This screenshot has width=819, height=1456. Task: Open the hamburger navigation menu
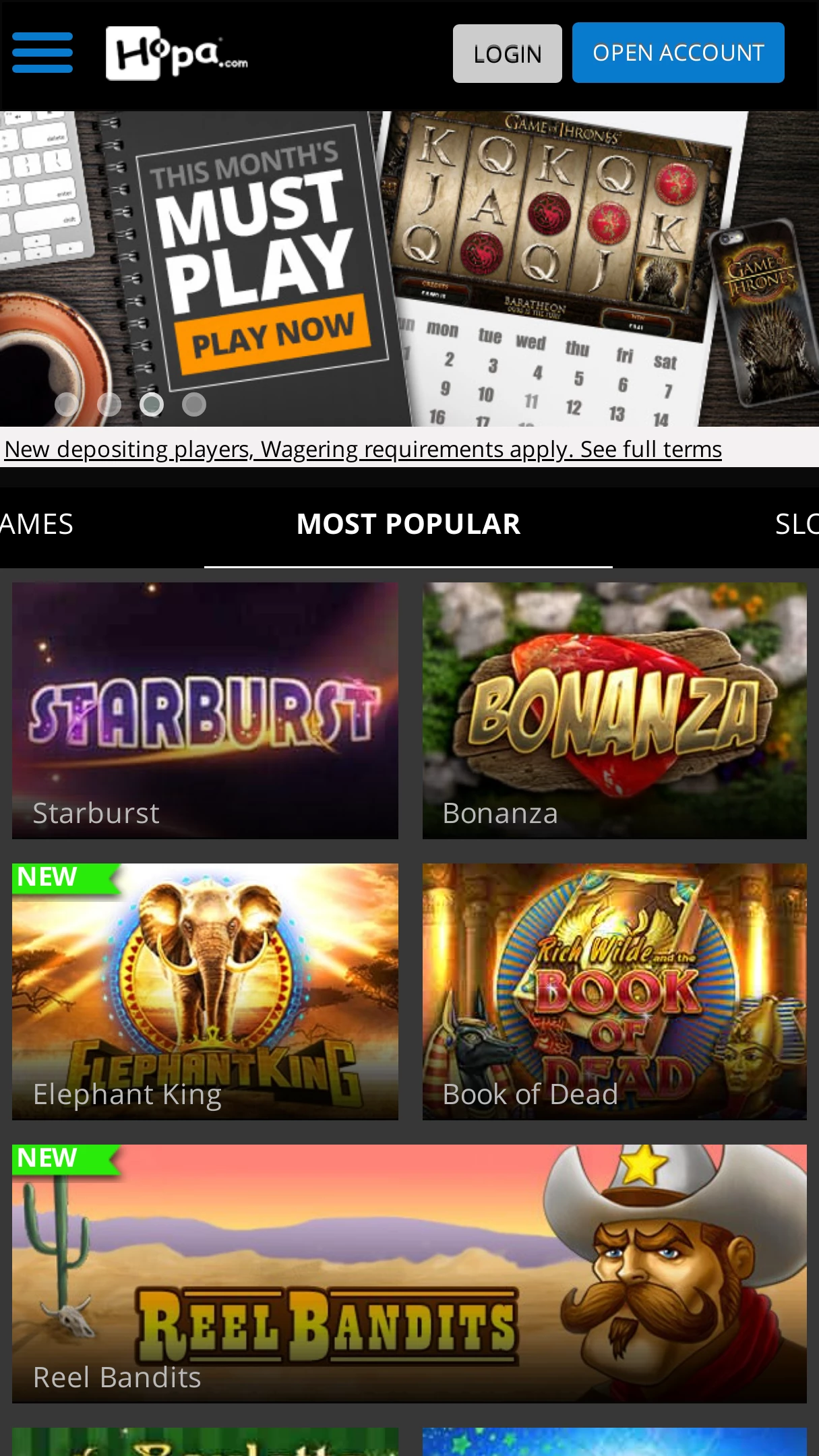pos(42,53)
